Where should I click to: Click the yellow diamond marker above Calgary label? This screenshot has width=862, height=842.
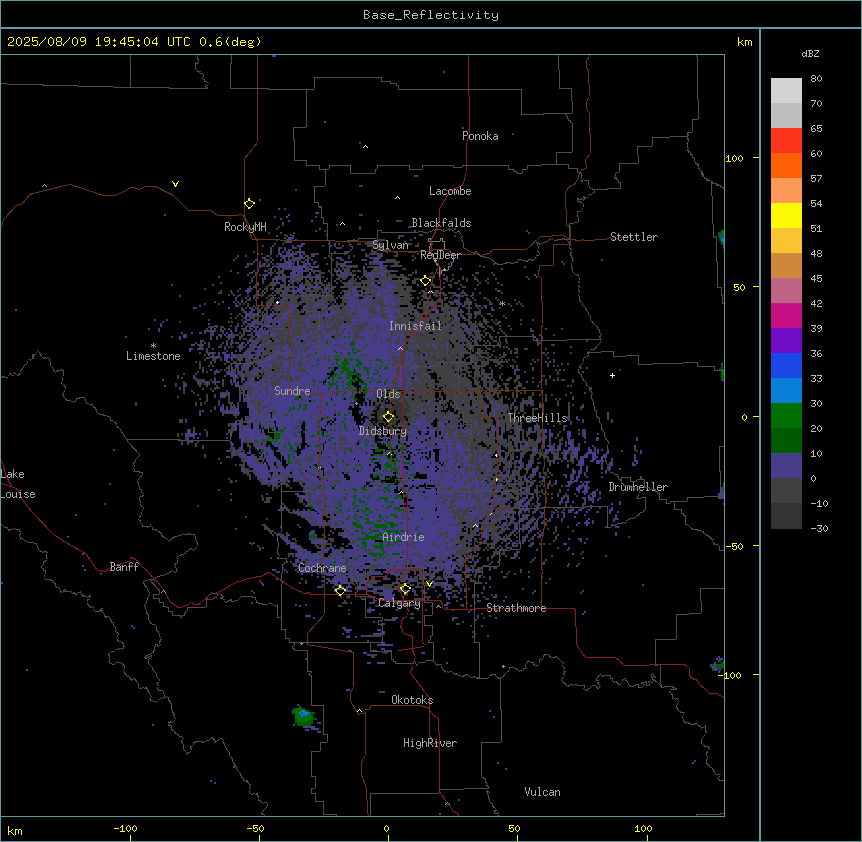point(405,589)
